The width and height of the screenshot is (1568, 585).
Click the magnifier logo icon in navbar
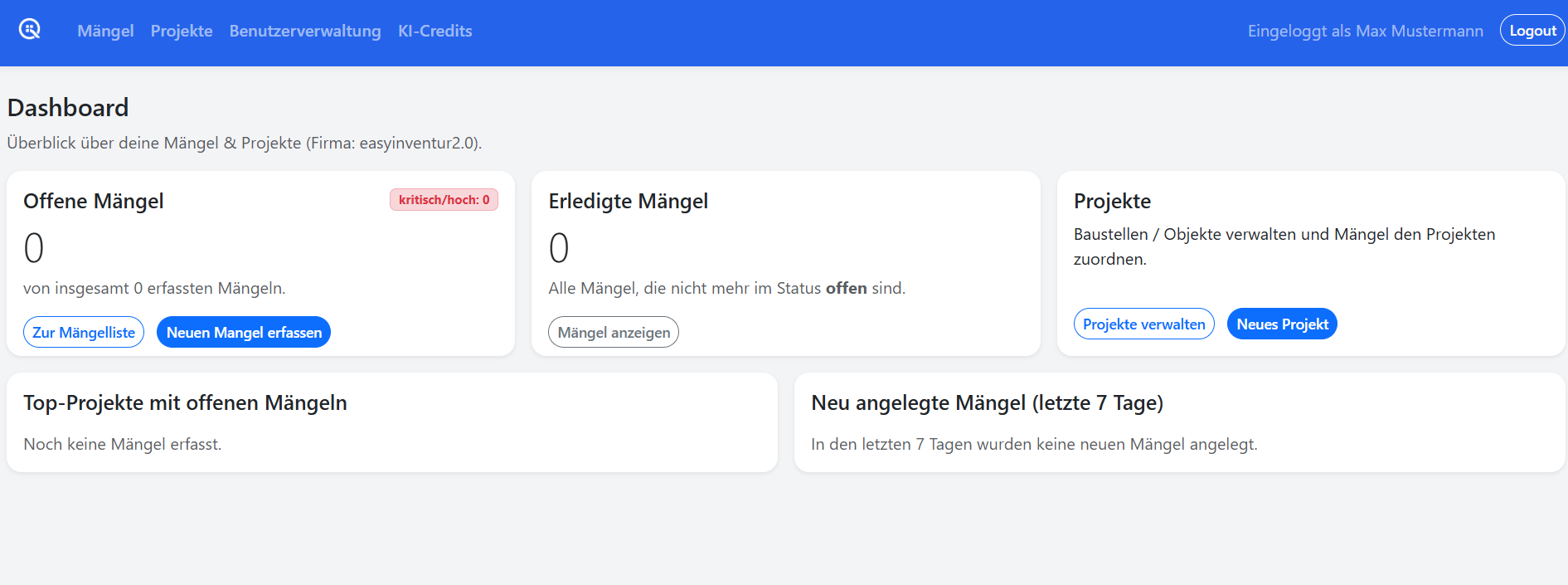click(x=30, y=30)
